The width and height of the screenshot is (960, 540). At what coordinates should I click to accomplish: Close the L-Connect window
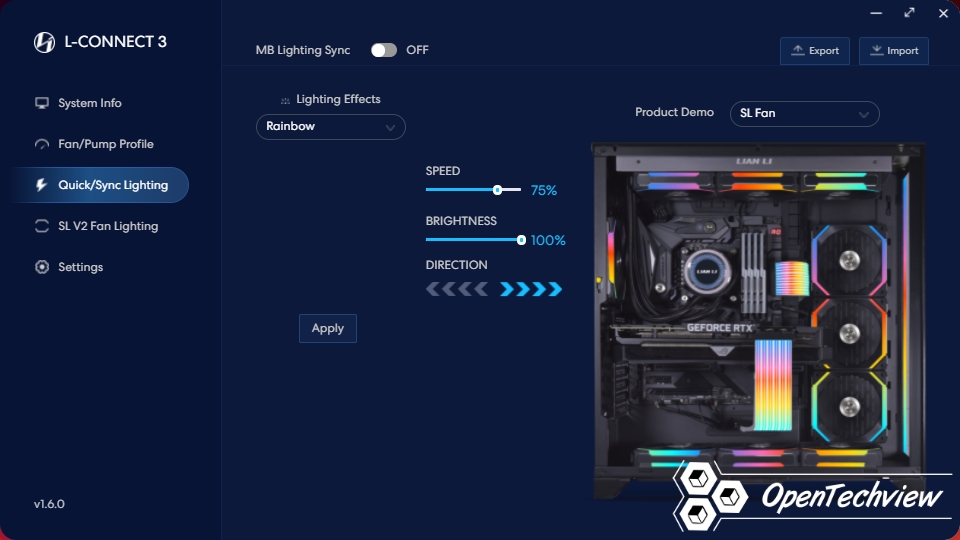(943, 13)
